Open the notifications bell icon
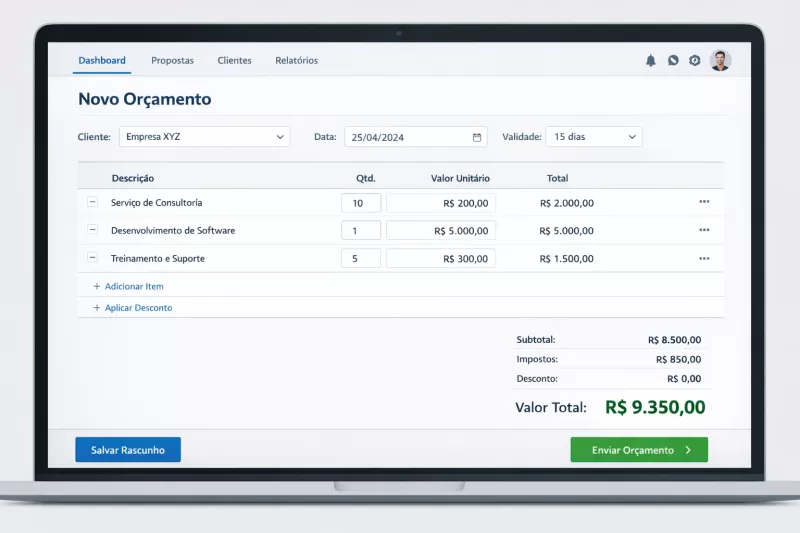 [651, 61]
